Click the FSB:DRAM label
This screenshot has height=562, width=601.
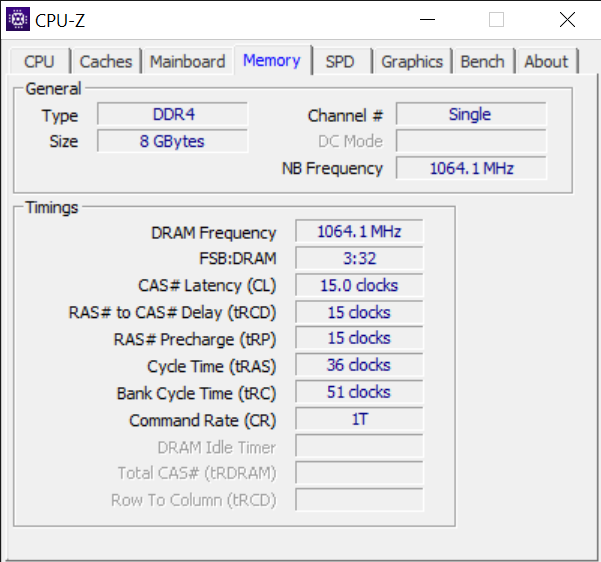click(x=238, y=258)
